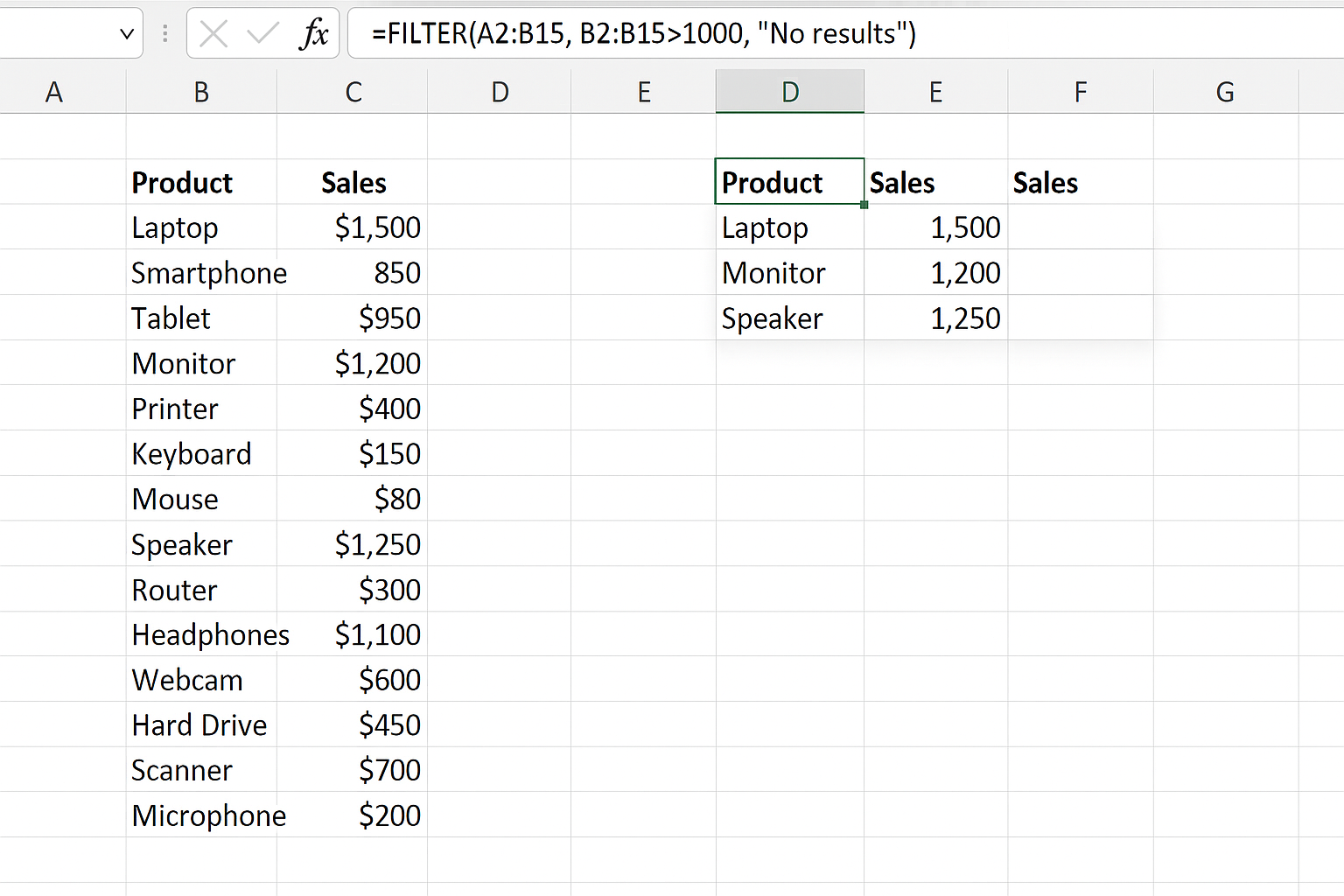Click the Sales header above $1,500
The image size is (1344, 896).
pos(353,183)
